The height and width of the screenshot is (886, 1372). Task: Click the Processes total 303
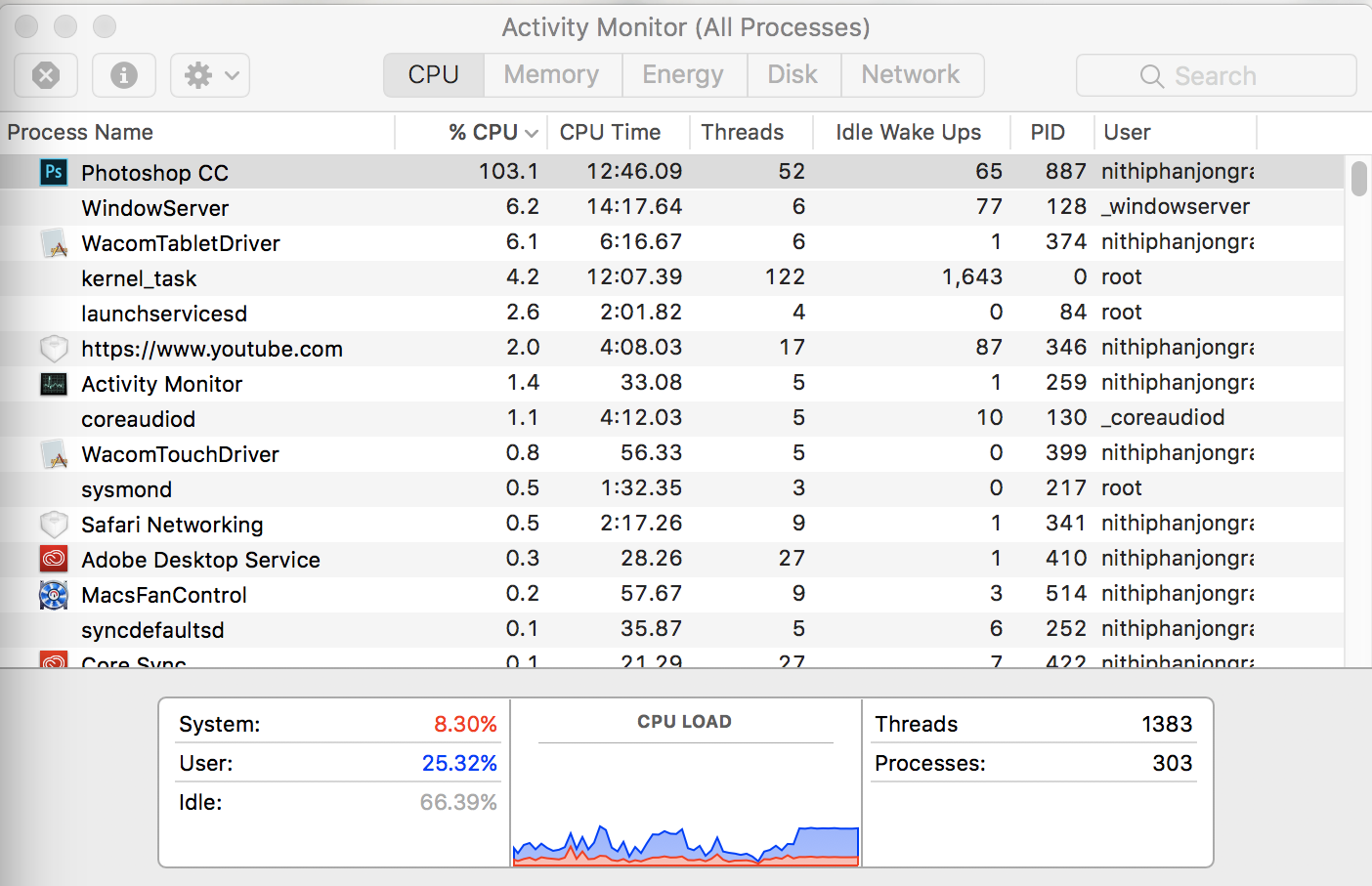tap(1173, 763)
